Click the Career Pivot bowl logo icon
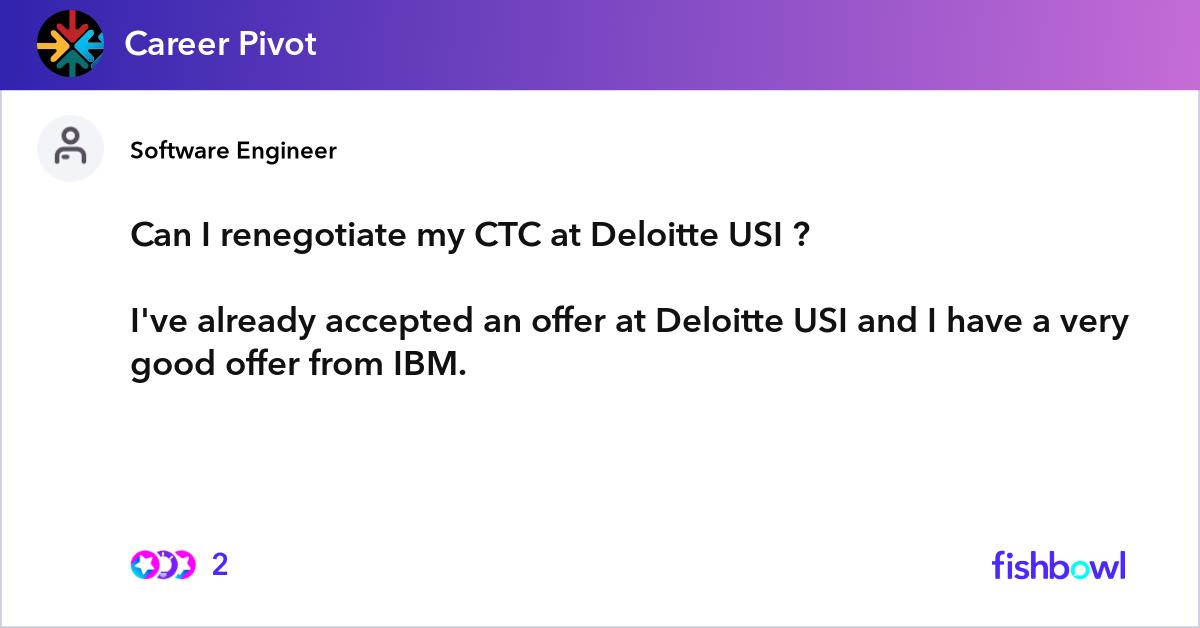This screenshot has height=628, width=1200. (x=70, y=43)
